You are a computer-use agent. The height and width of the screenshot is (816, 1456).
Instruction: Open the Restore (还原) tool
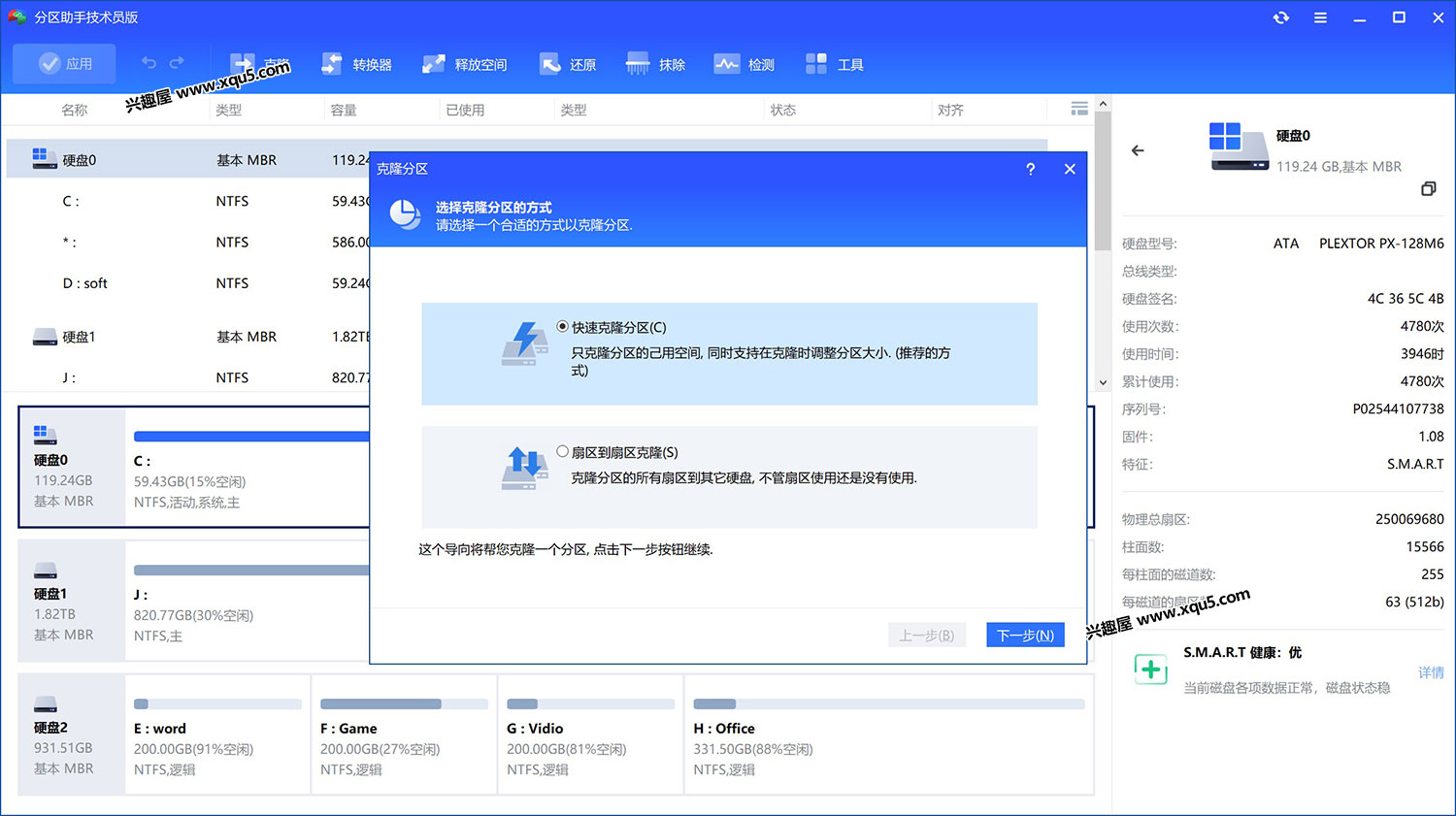568,64
